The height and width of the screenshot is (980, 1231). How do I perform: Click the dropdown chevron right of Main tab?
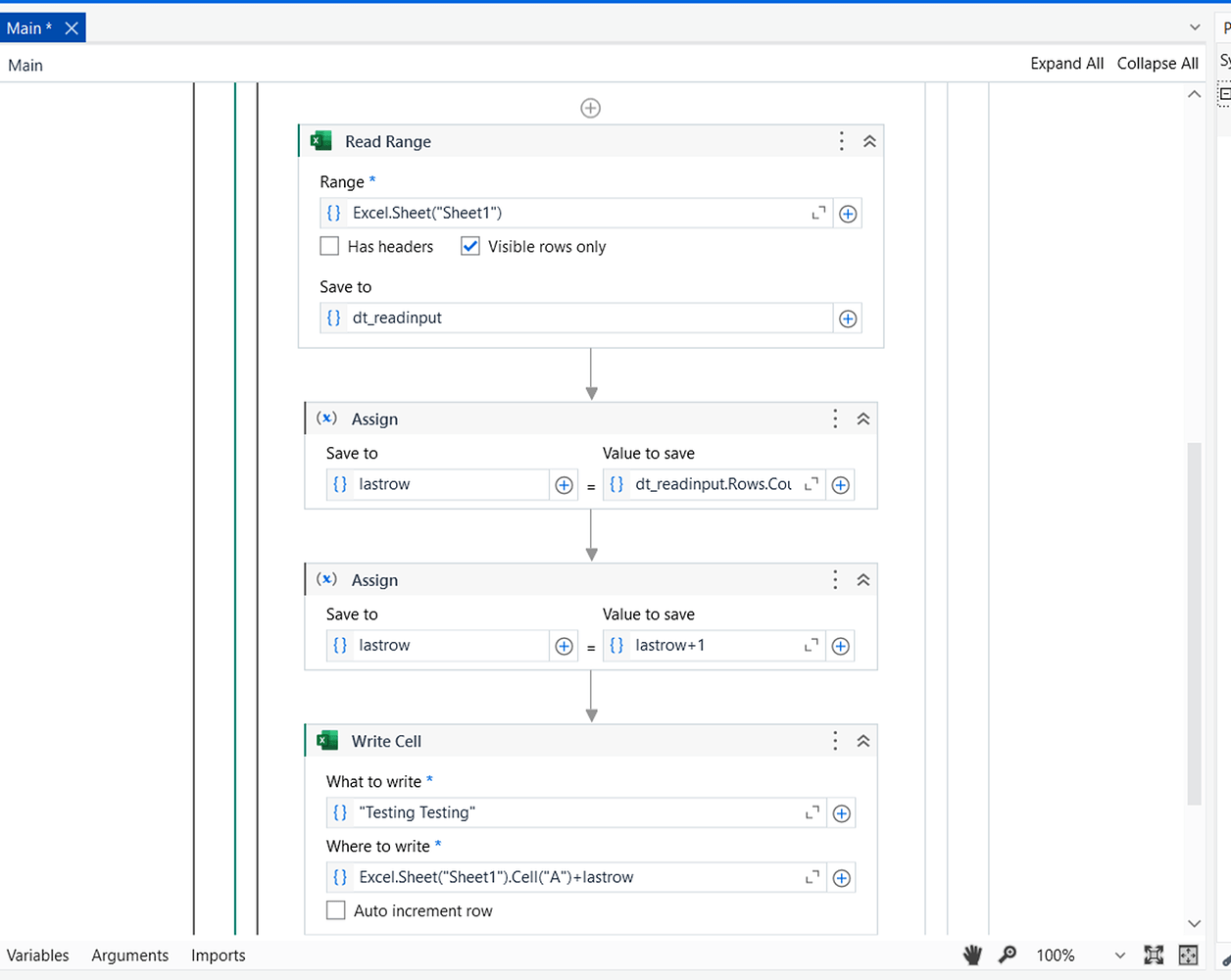point(1194,27)
